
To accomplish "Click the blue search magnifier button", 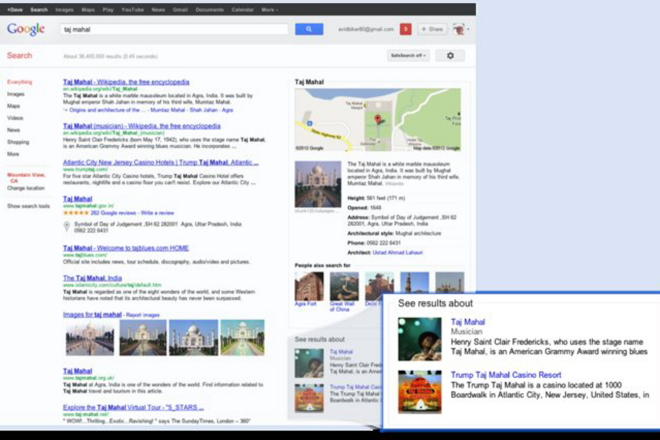I will point(309,29).
